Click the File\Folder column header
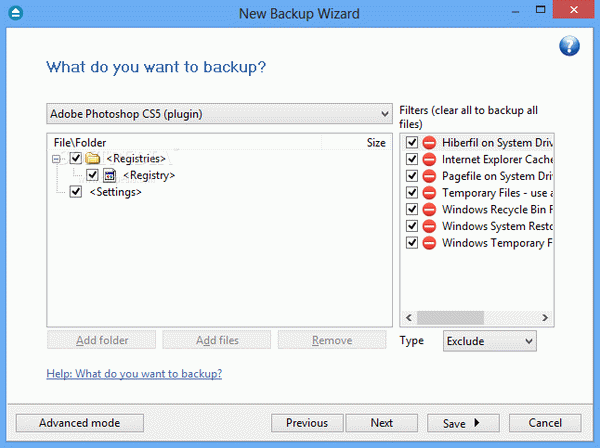 (80, 143)
